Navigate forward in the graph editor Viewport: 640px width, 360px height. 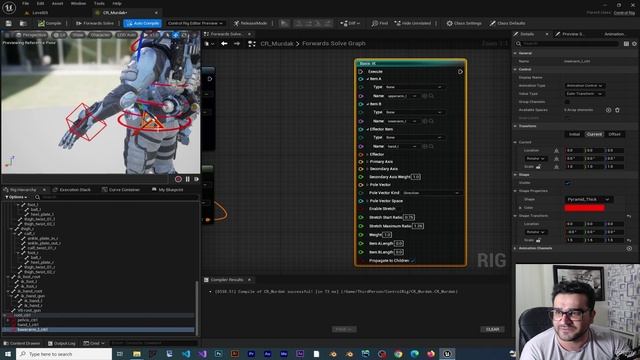[237, 43]
